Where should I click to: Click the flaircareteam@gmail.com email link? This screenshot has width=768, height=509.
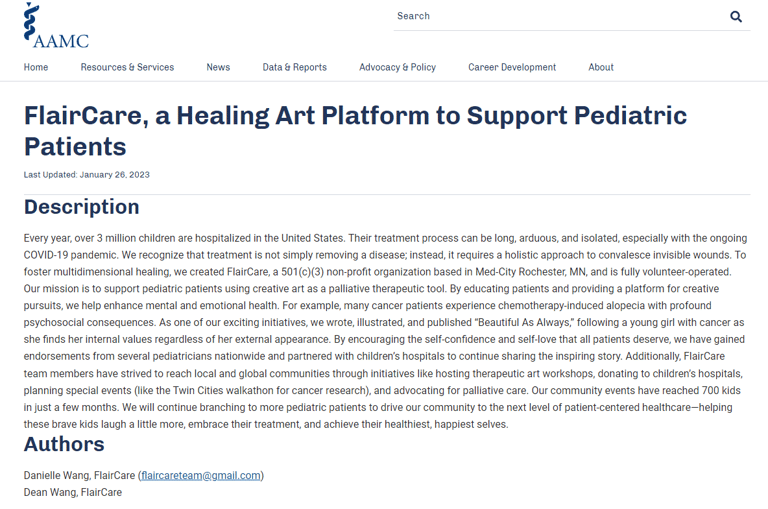pyautogui.click(x=201, y=475)
